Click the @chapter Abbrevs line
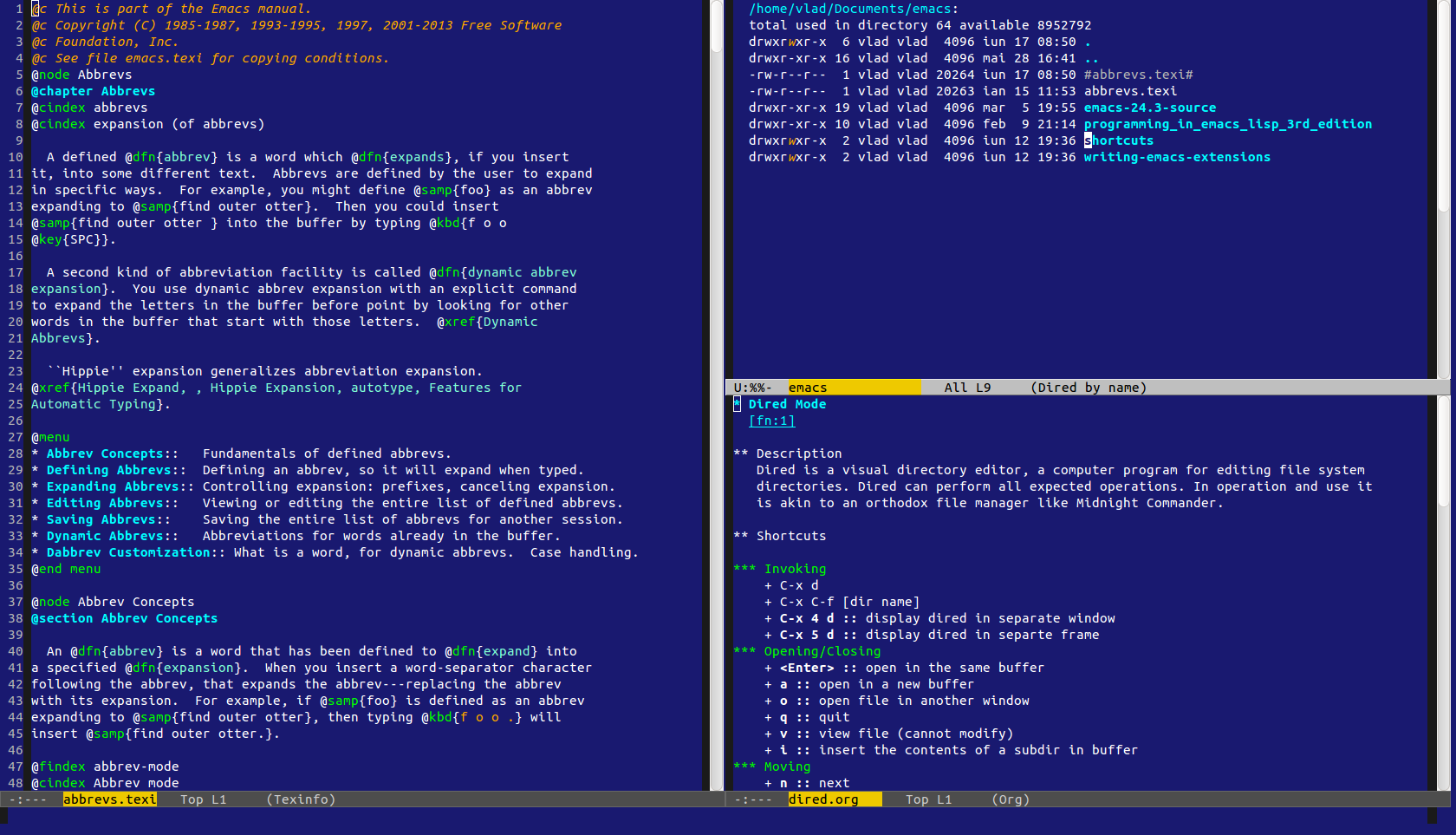Image resolution: width=1456 pixels, height=835 pixels. pos(94,91)
